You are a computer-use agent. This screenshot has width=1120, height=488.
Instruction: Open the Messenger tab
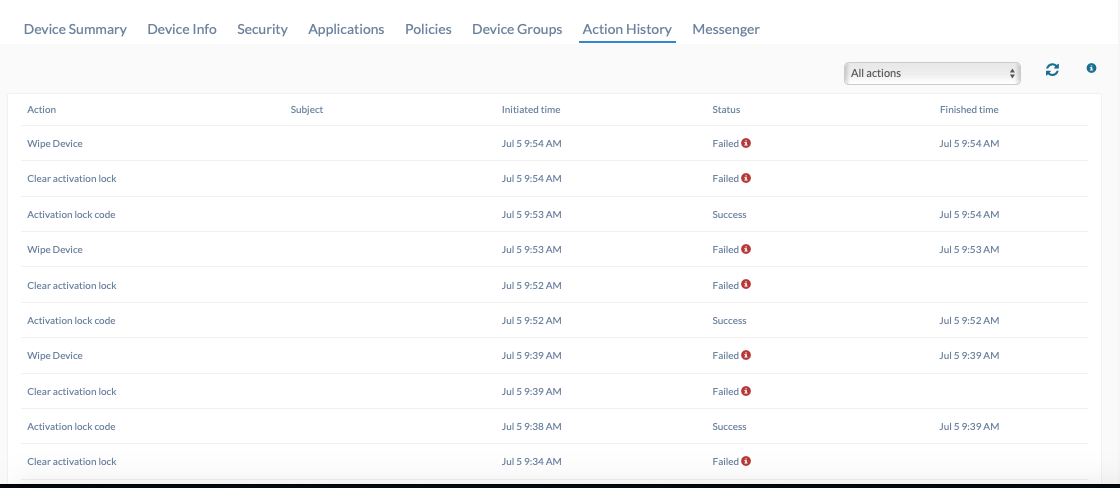click(726, 29)
